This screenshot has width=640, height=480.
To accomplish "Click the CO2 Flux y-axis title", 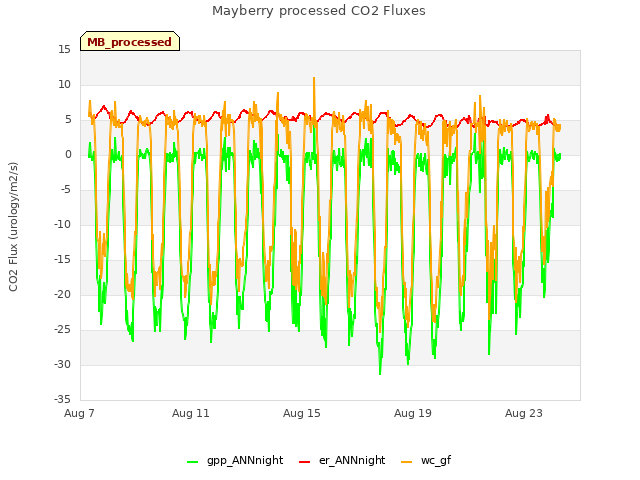I will (13, 227).
